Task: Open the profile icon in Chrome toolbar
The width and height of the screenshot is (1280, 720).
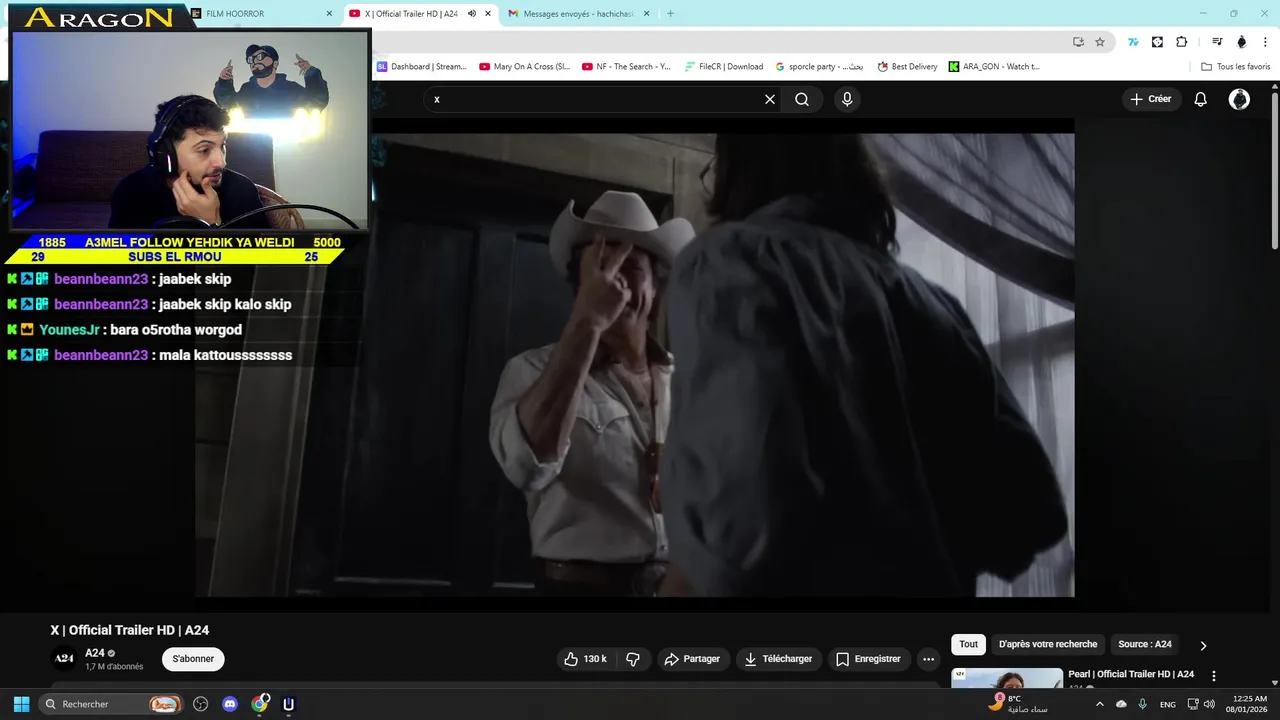Action: [1242, 42]
